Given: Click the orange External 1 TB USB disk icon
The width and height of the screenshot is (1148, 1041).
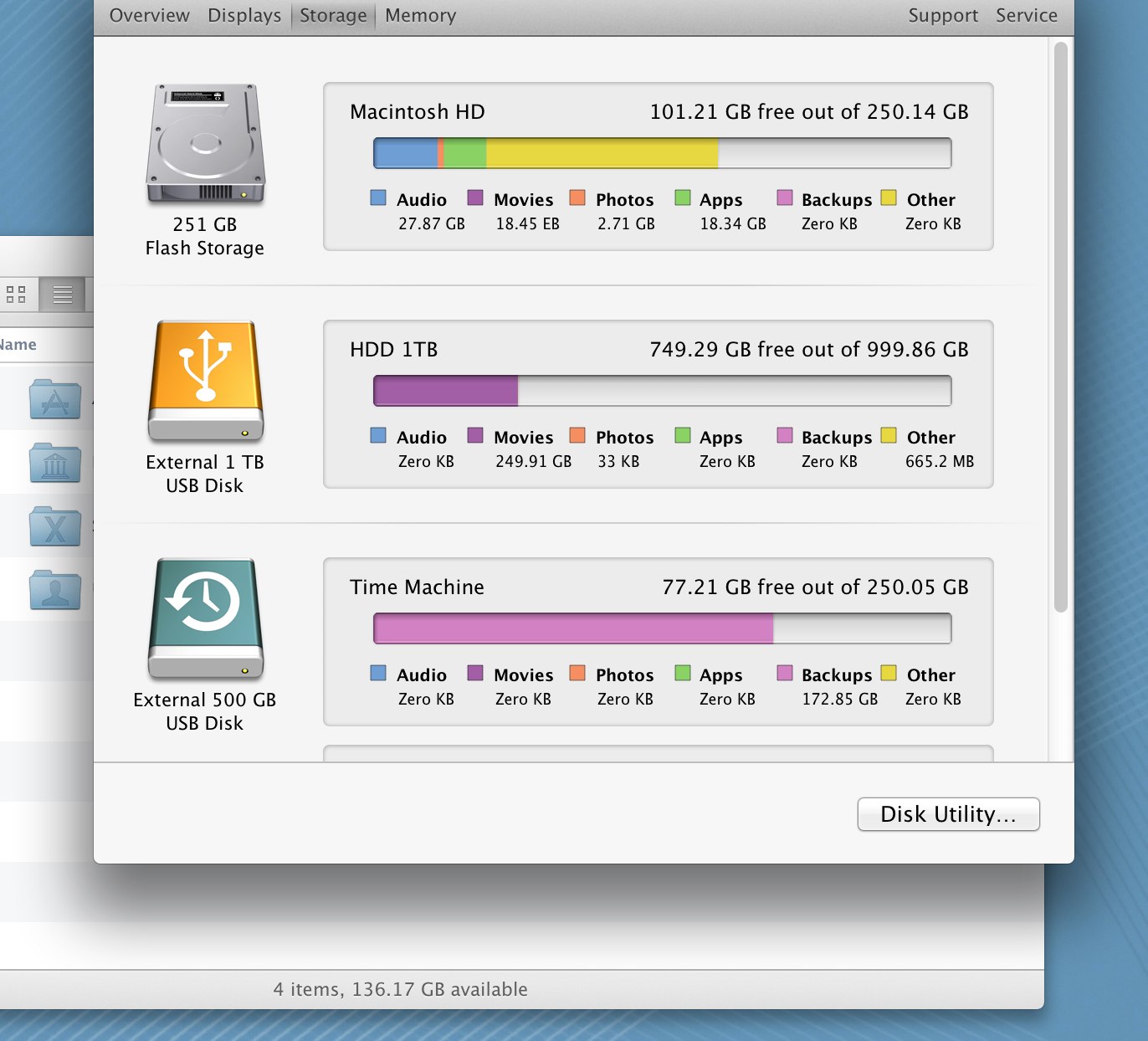Looking at the screenshot, I should [x=206, y=382].
